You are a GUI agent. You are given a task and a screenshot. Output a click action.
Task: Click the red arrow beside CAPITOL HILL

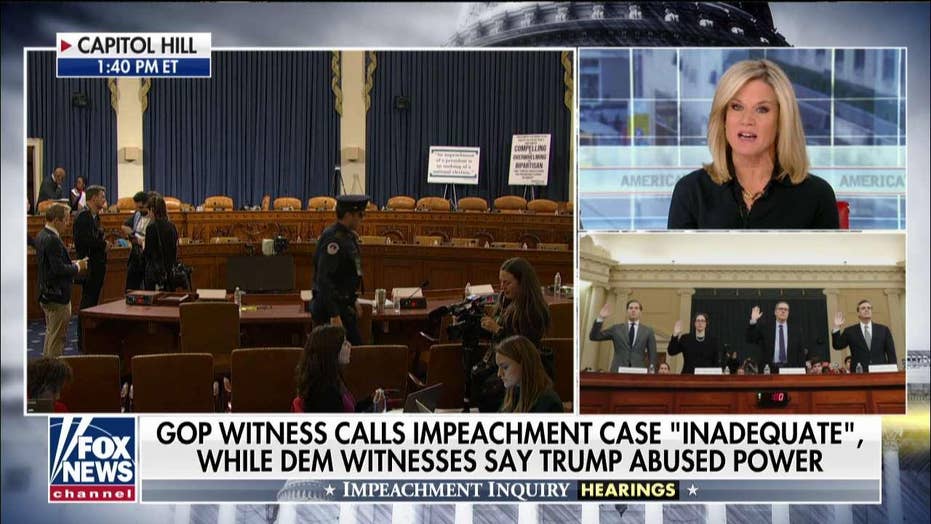tap(66, 45)
